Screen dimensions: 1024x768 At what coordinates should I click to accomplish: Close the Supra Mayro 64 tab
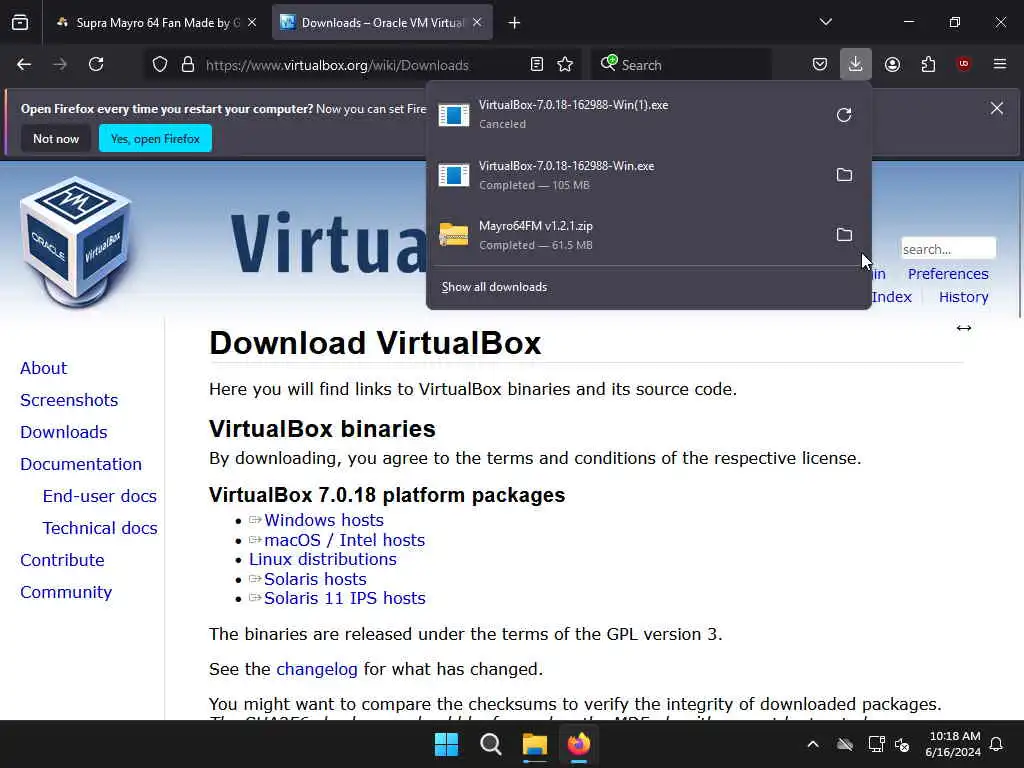252,23
